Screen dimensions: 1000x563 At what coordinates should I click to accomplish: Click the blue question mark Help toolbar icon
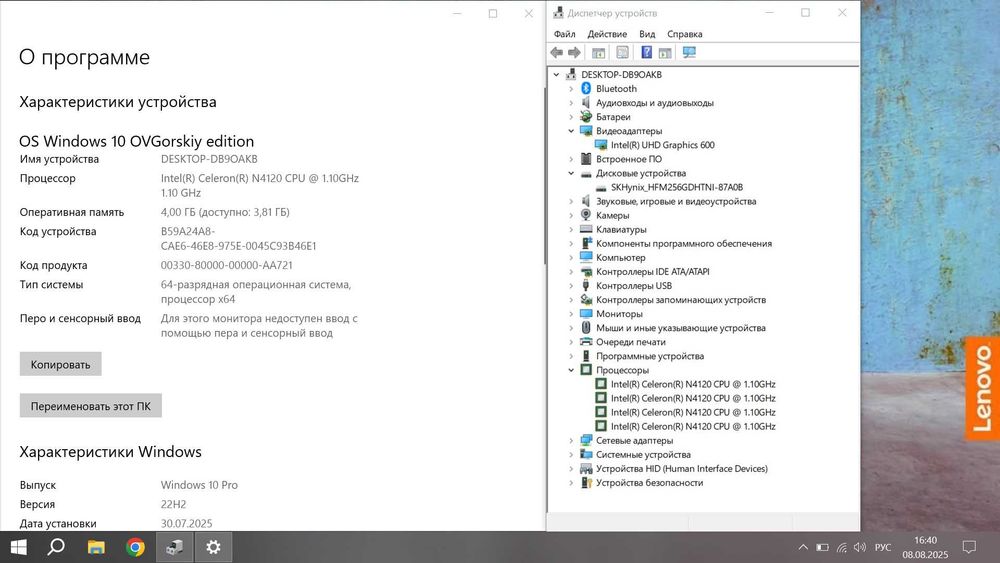[x=646, y=53]
